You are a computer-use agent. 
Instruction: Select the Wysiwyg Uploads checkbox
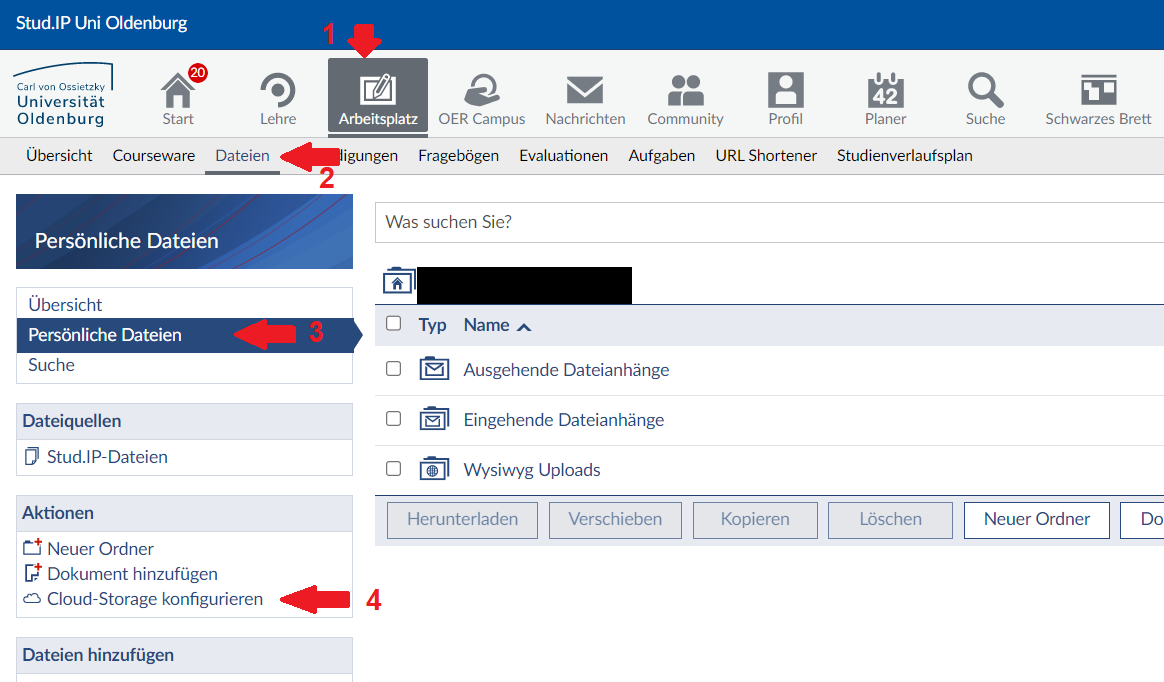(x=394, y=469)
